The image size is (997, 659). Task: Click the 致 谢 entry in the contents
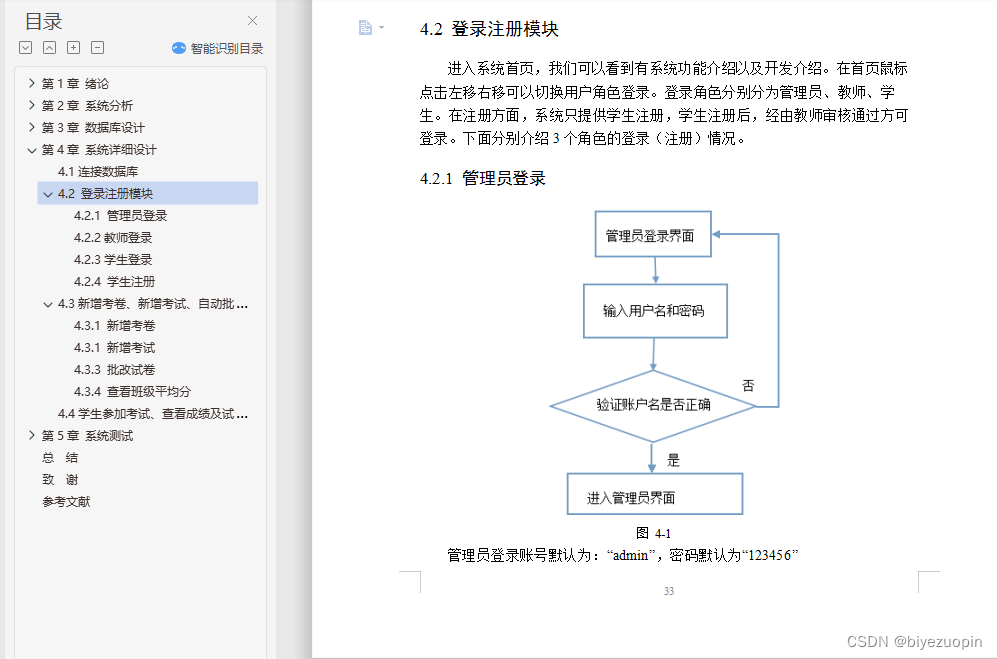click(58, 479)
